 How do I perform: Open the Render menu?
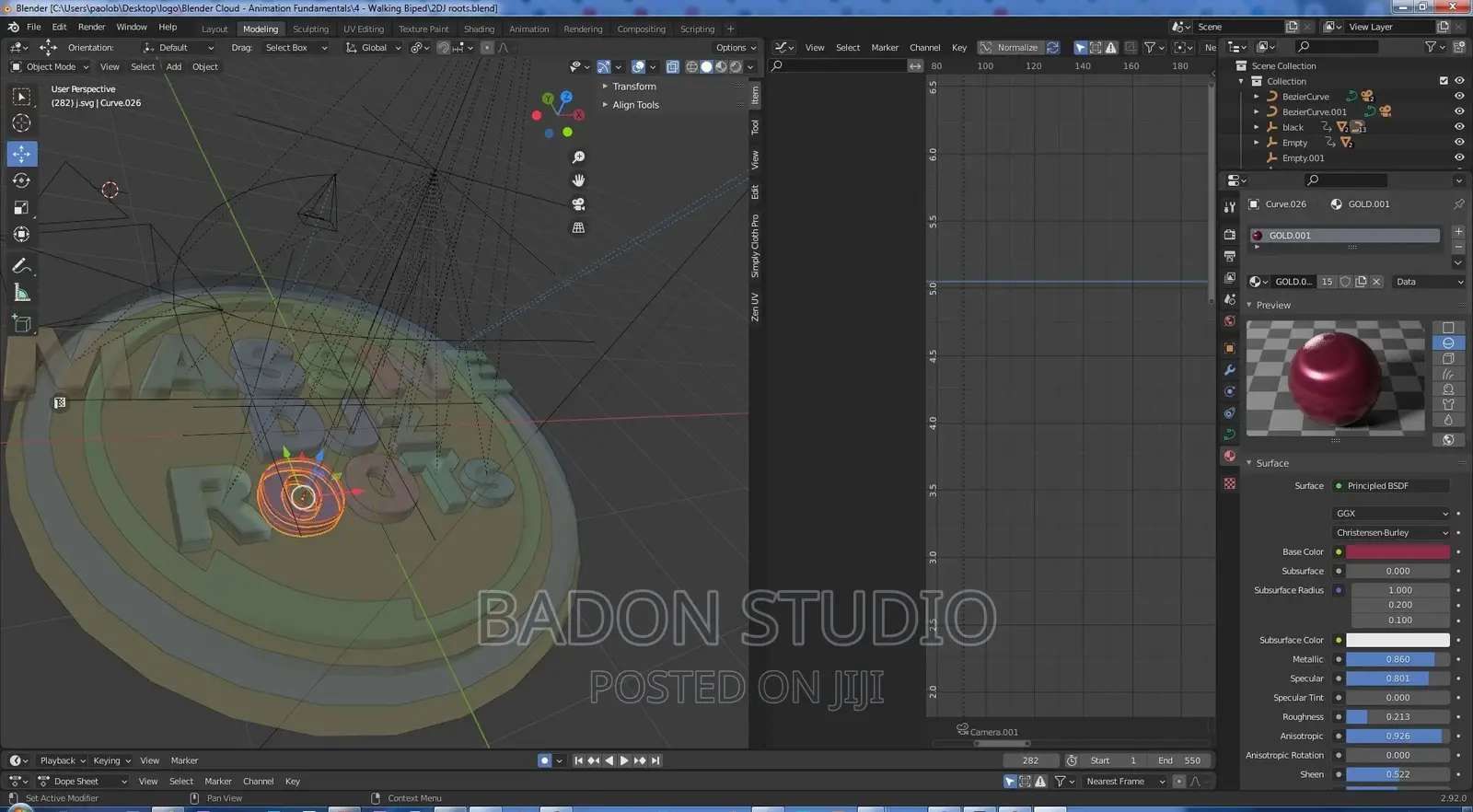point(91,28)
